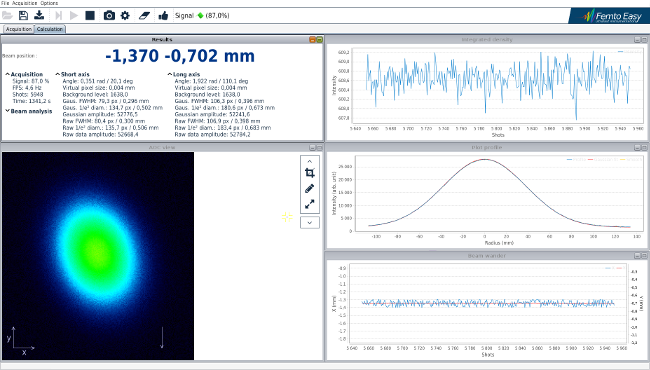Collapse the Long axis section

170,74
